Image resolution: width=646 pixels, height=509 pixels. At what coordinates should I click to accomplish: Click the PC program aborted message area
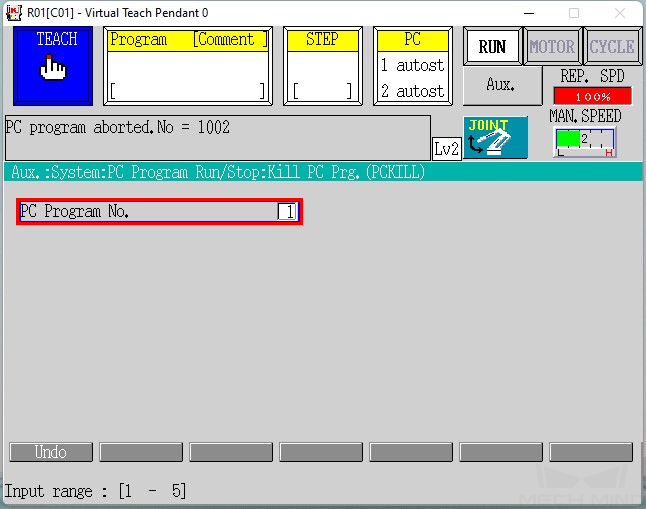click(x=218, y=138)
